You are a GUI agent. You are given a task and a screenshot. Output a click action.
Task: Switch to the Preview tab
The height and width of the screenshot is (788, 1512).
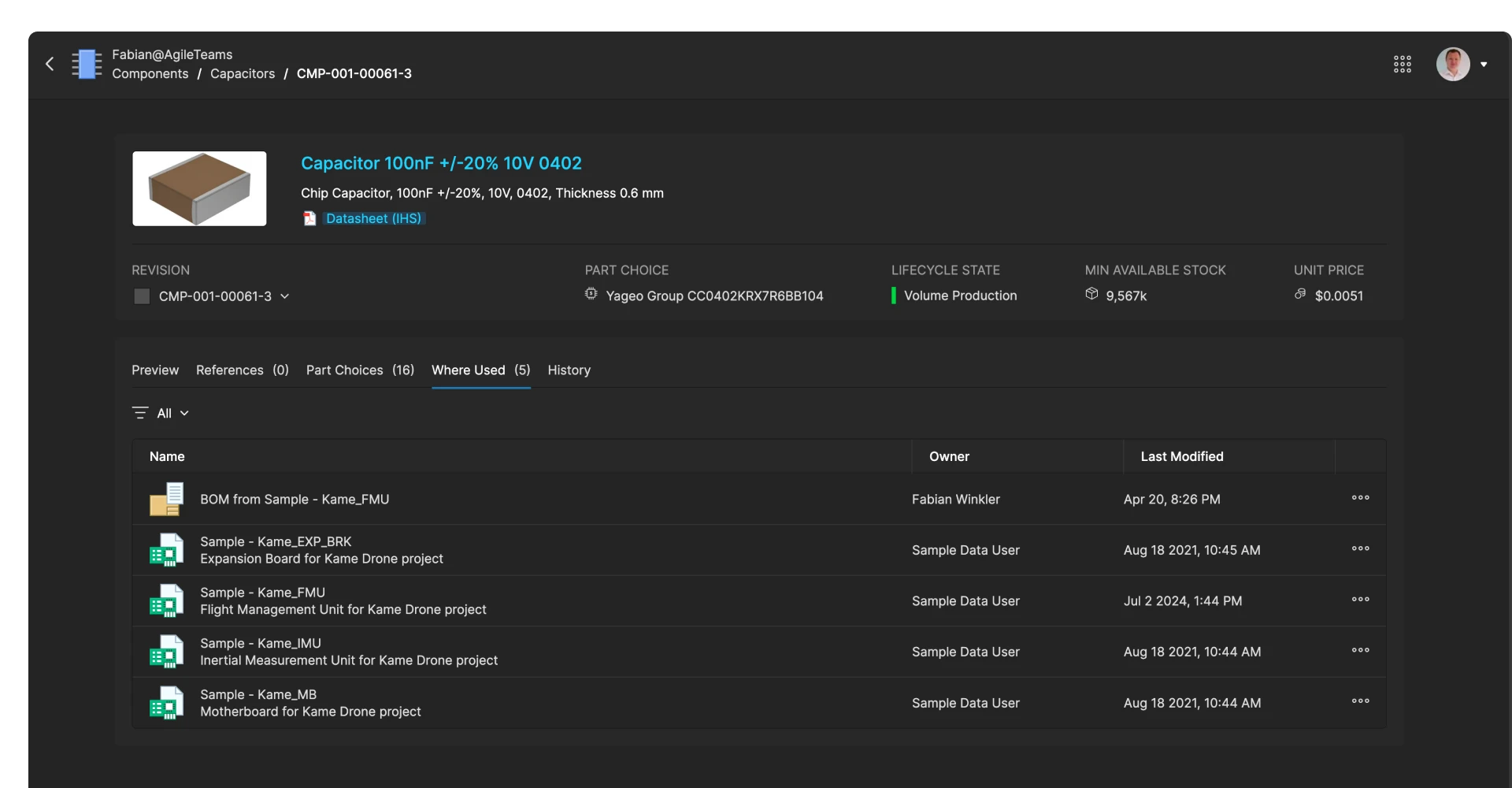155,370
